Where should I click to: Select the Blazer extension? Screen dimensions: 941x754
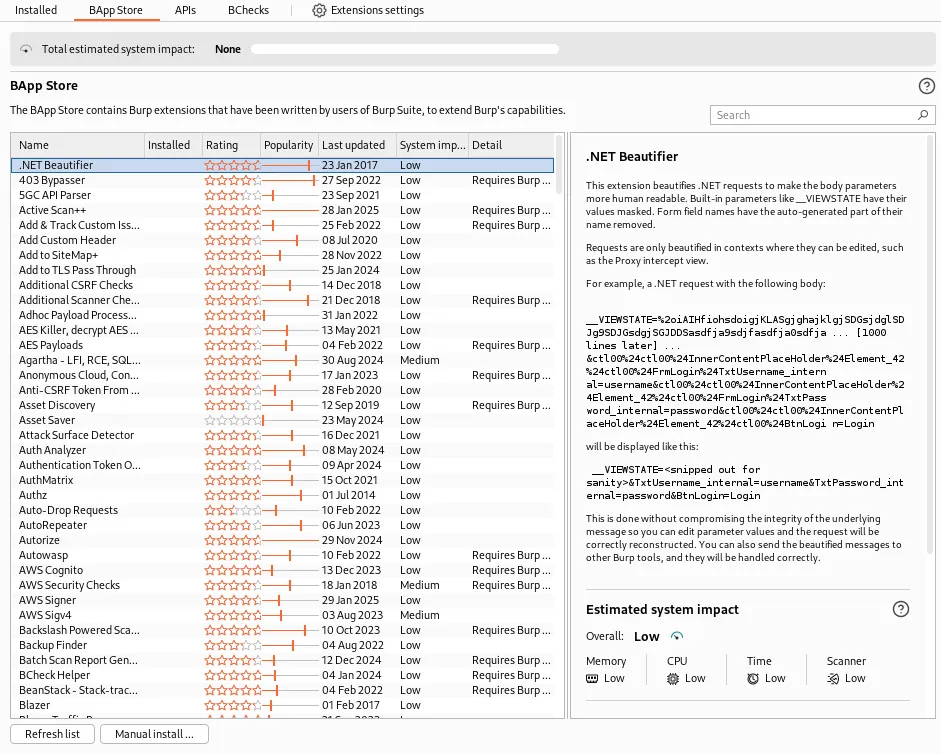tap(282, 705)
